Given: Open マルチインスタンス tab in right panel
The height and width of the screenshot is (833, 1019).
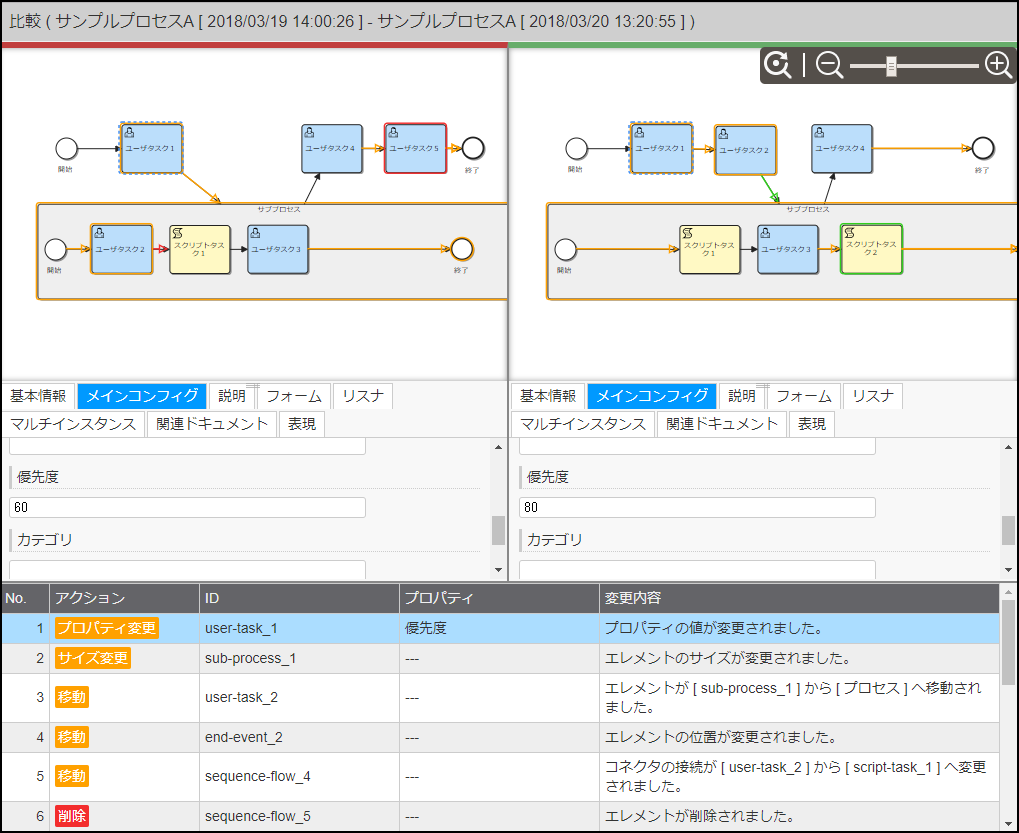Looking at the screenshot, I should point(584,424).
